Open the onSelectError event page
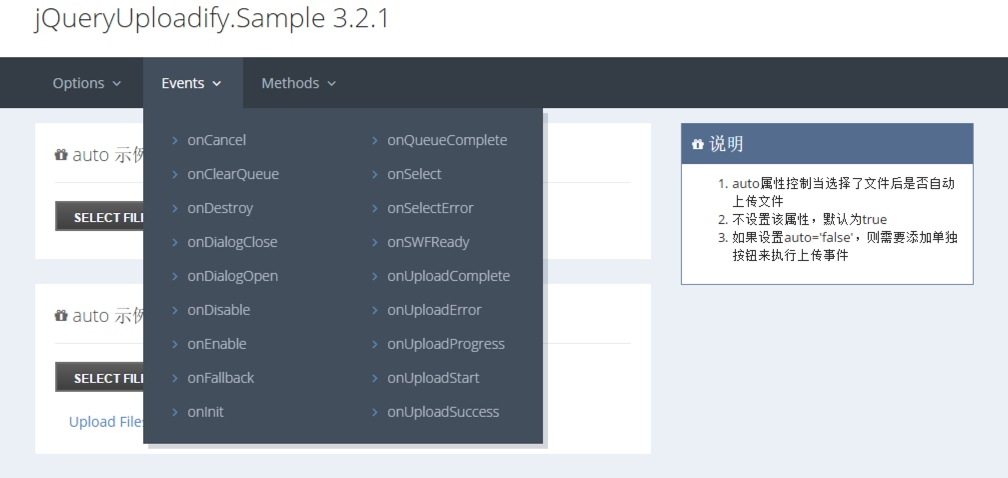The image size is (1008, 478). (431, 208)
